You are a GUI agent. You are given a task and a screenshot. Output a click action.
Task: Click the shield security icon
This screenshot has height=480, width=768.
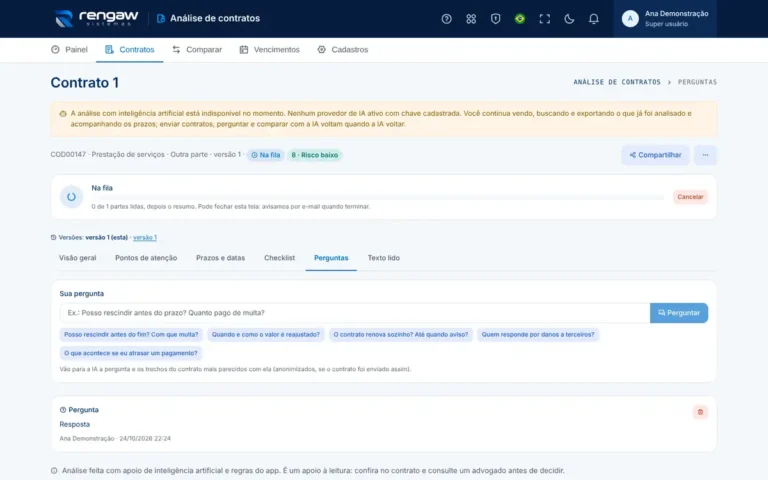pos(495,19)
